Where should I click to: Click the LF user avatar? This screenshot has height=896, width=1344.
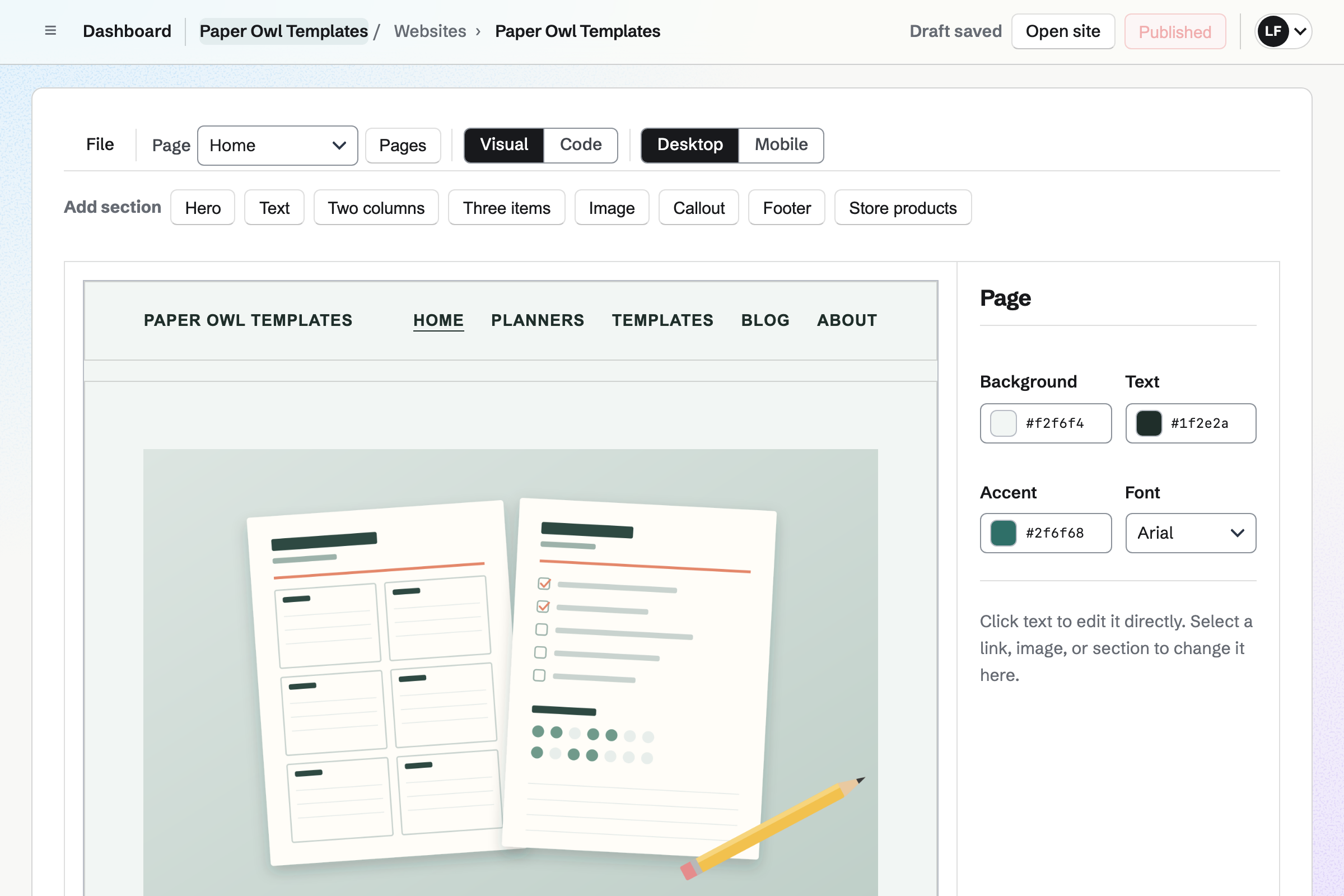click(x=1272, y=31)
